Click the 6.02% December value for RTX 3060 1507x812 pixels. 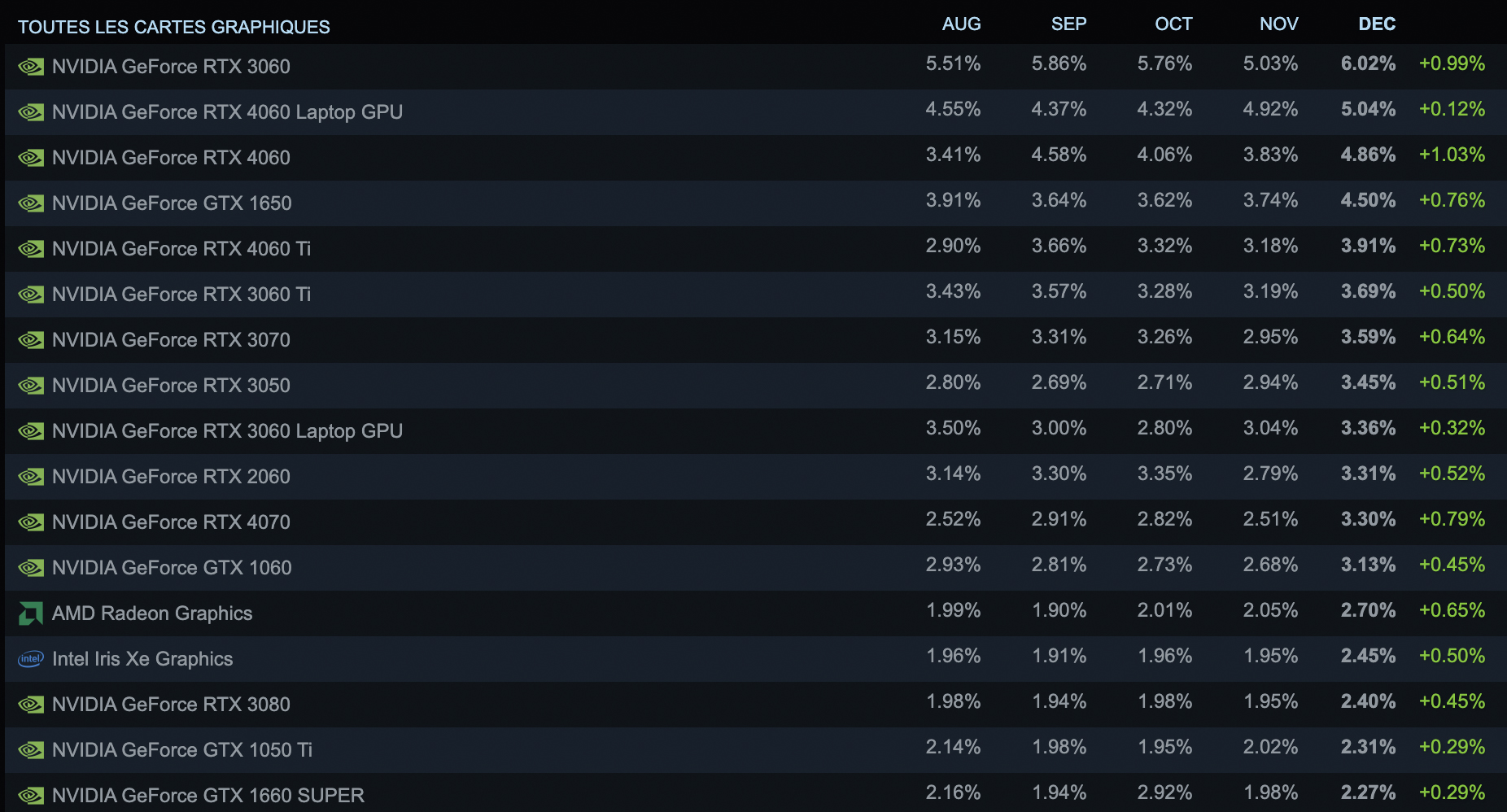tap(1368, 63)
